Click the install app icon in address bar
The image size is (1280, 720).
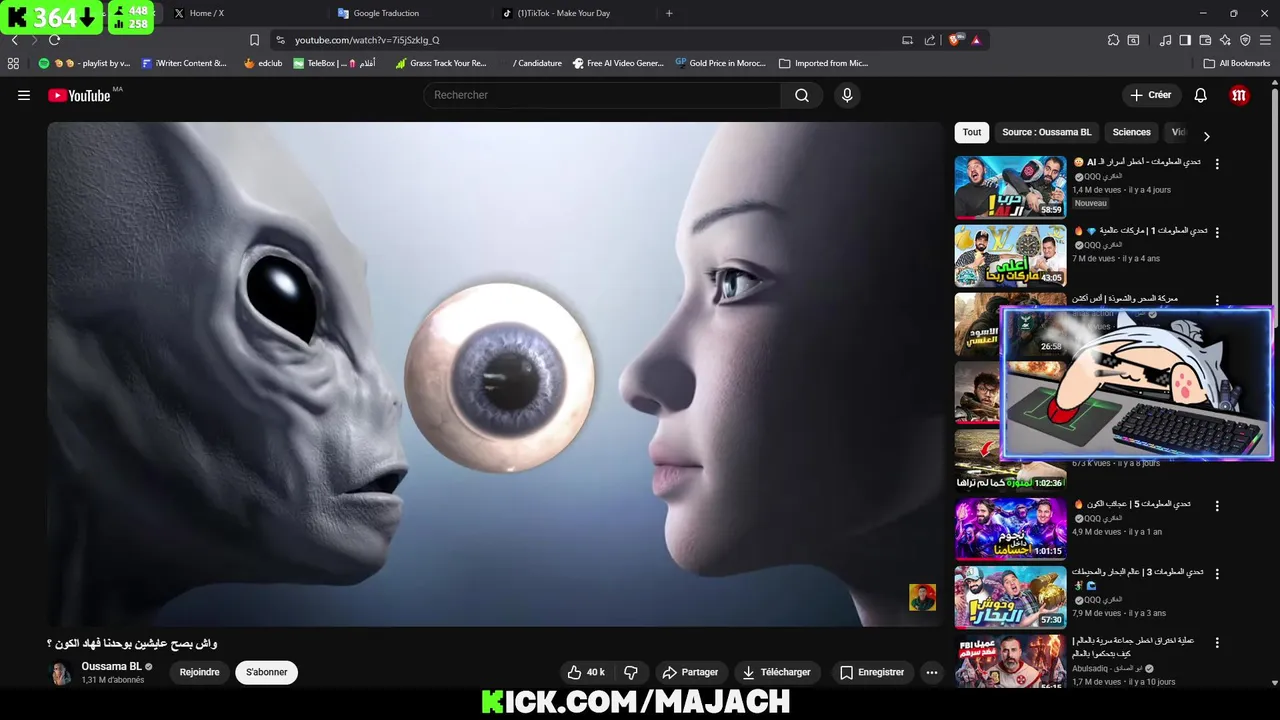[x=907, y=40]
